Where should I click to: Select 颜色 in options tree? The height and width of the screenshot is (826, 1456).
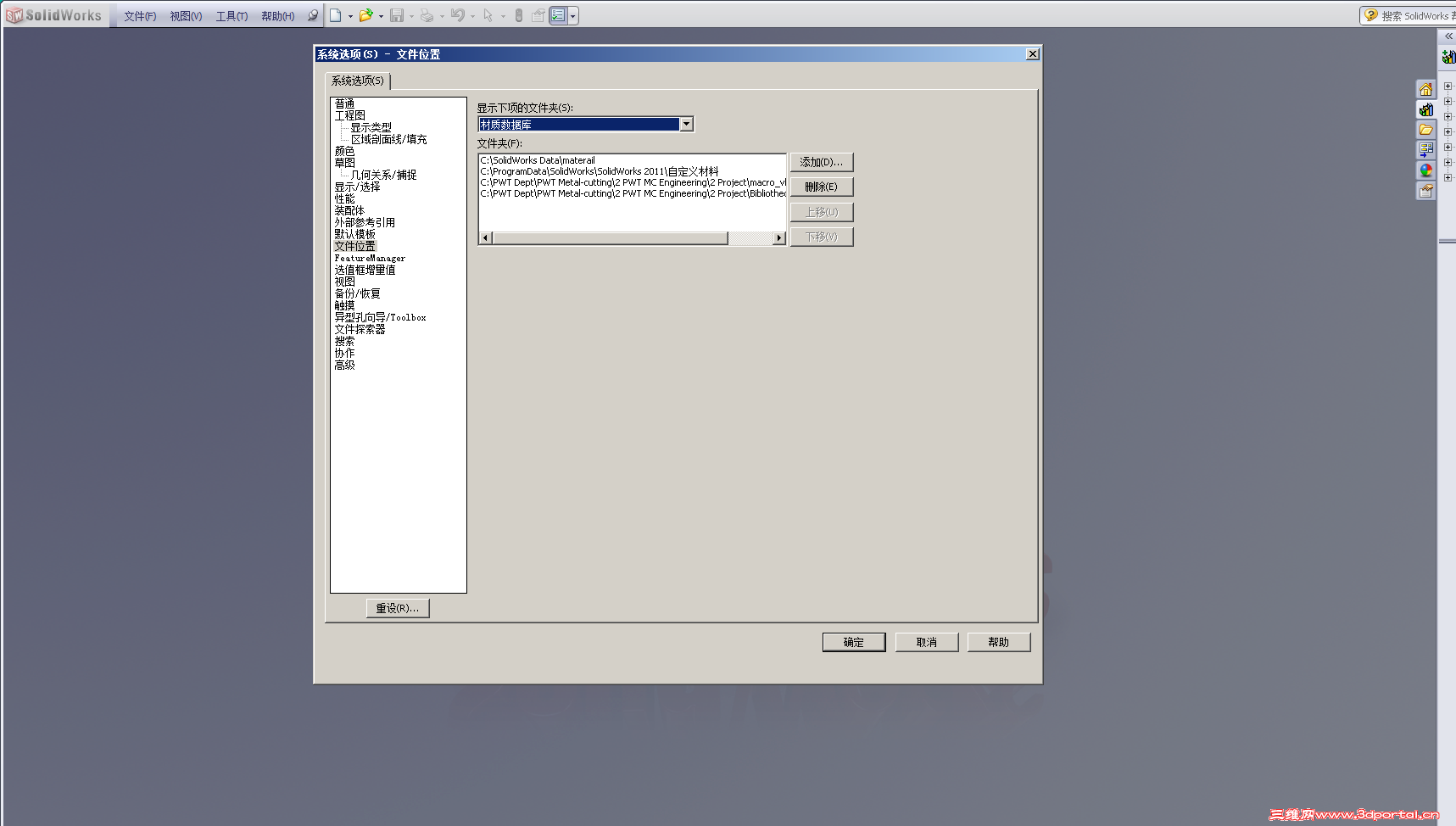tap(344, 151)
